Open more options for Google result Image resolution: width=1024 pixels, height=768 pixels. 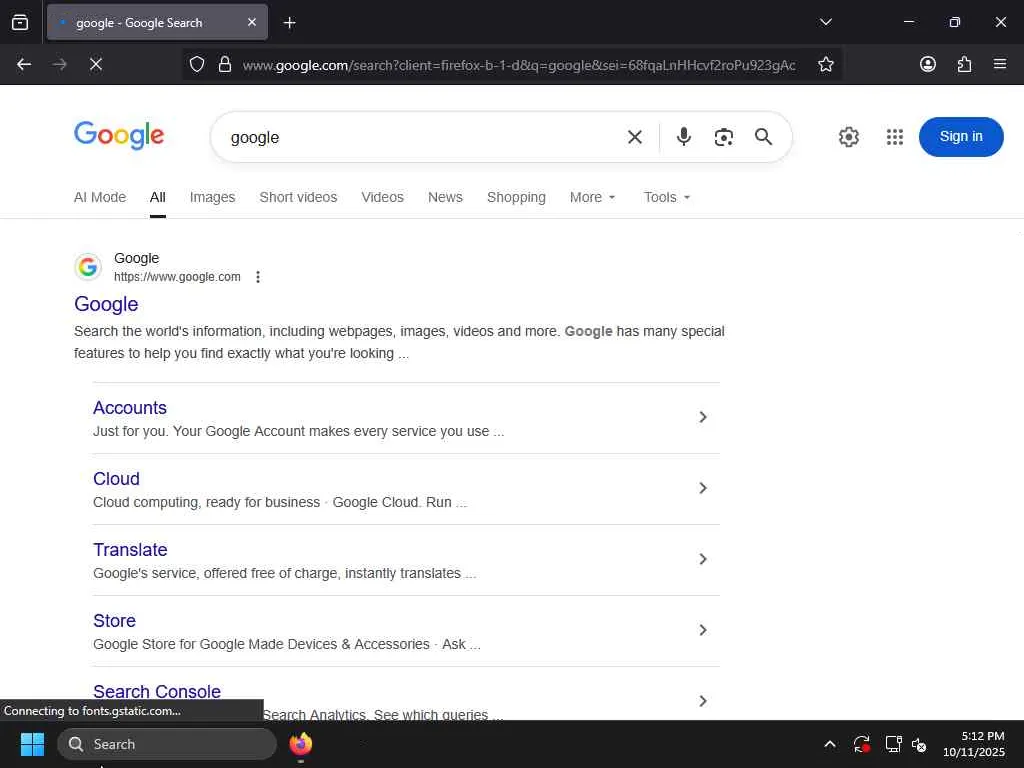(258, 277)
